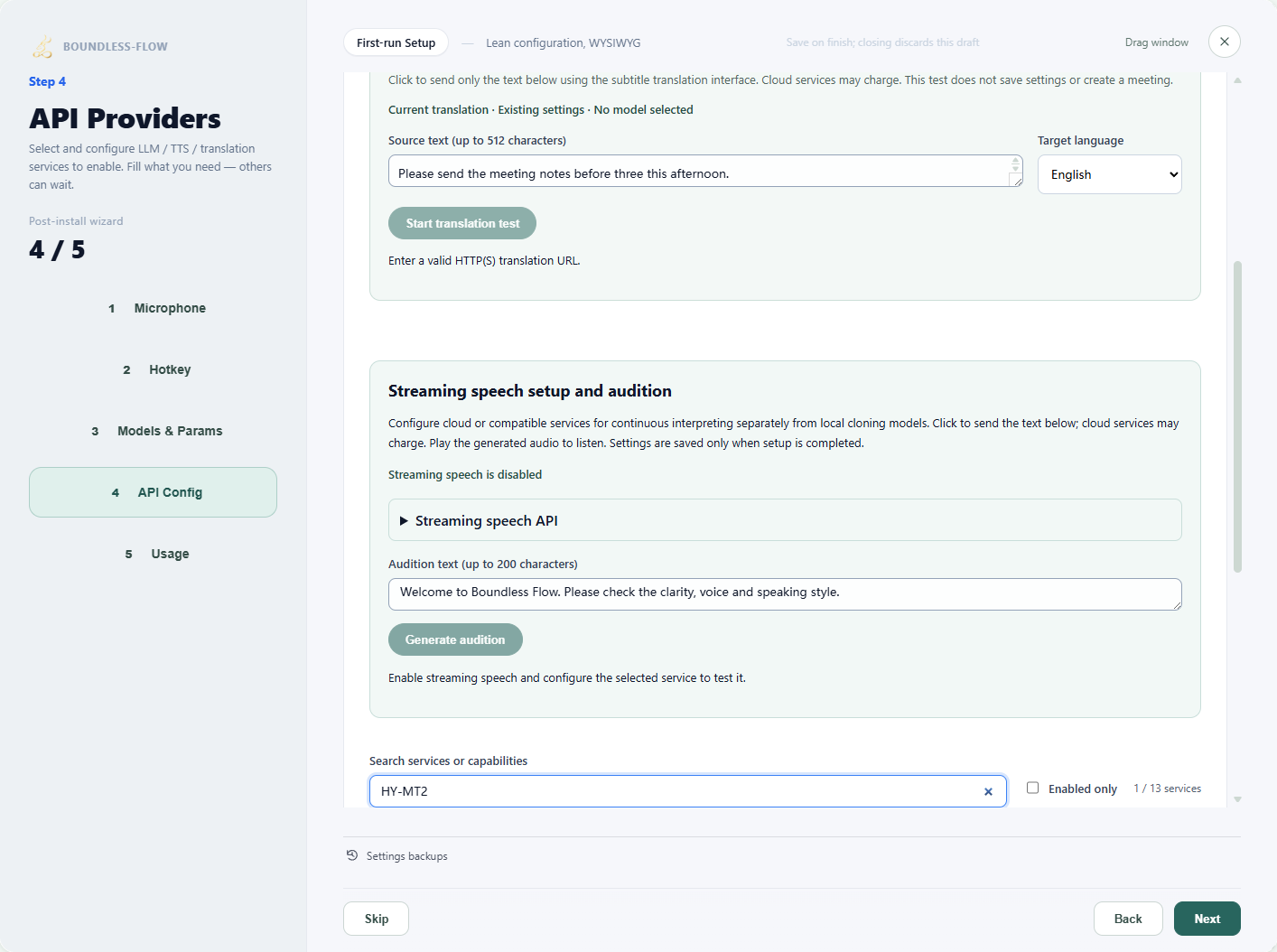Close the setup wizard with the X button
The height and width of the screenshot is (952, 1277).
[x=1224, y=42]
